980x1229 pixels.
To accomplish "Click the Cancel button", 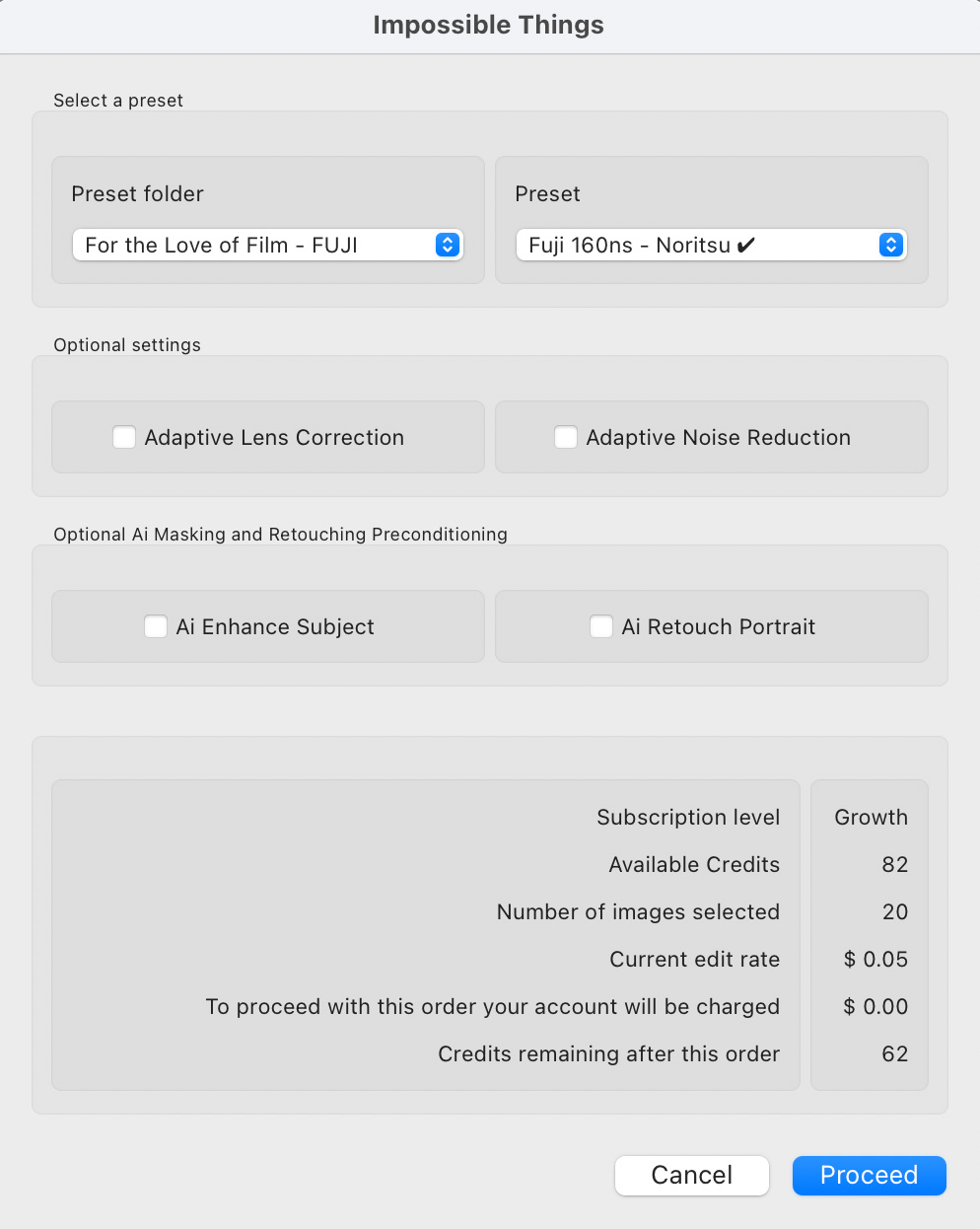I will tap(692, 1175).
